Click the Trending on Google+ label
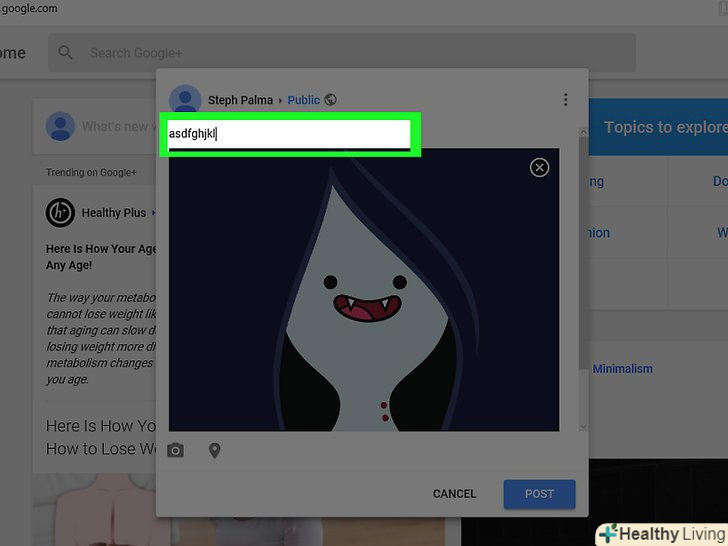The height and width of the screenshot is (546, 728). point(91,172)
